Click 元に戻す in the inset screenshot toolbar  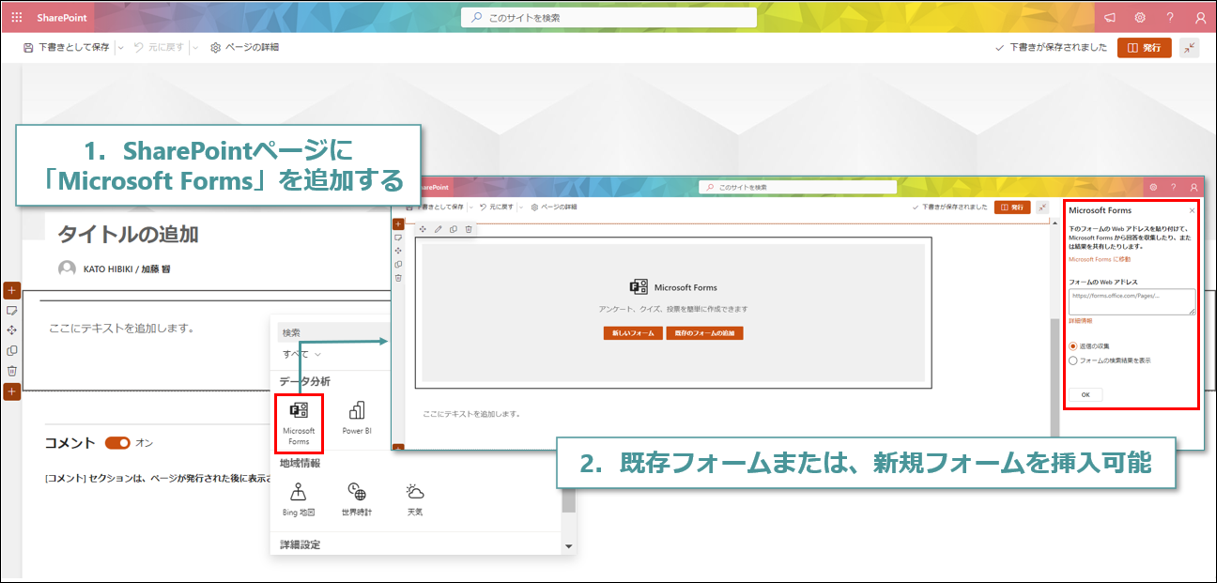497,207
